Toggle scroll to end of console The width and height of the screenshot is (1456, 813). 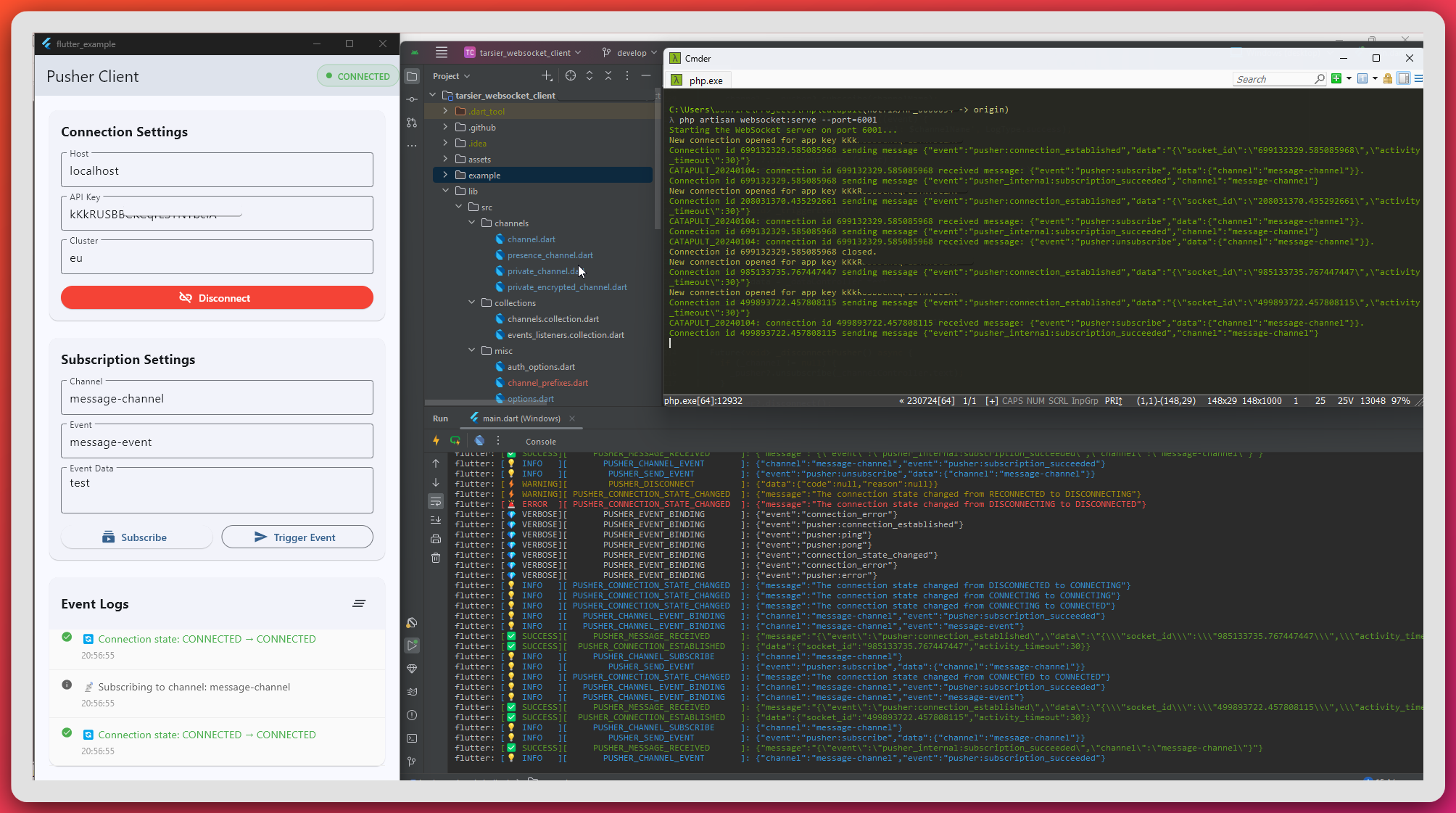[x=436, y=520]
